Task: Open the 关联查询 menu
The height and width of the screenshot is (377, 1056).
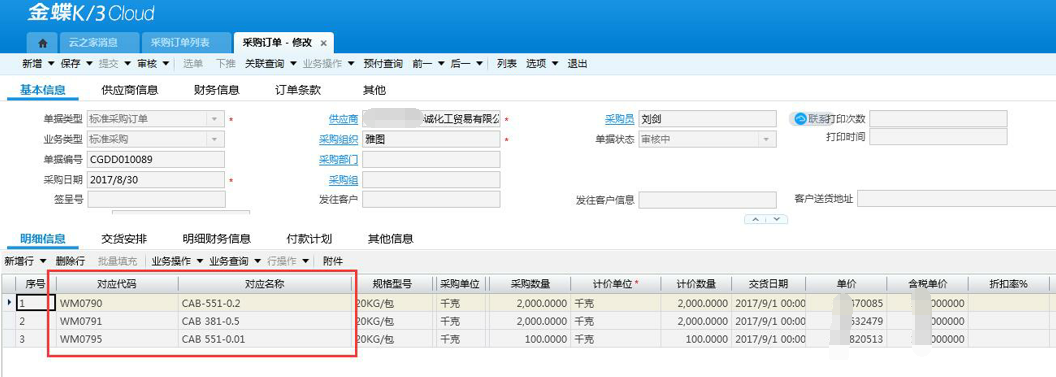Action: [x=264, y=64]
